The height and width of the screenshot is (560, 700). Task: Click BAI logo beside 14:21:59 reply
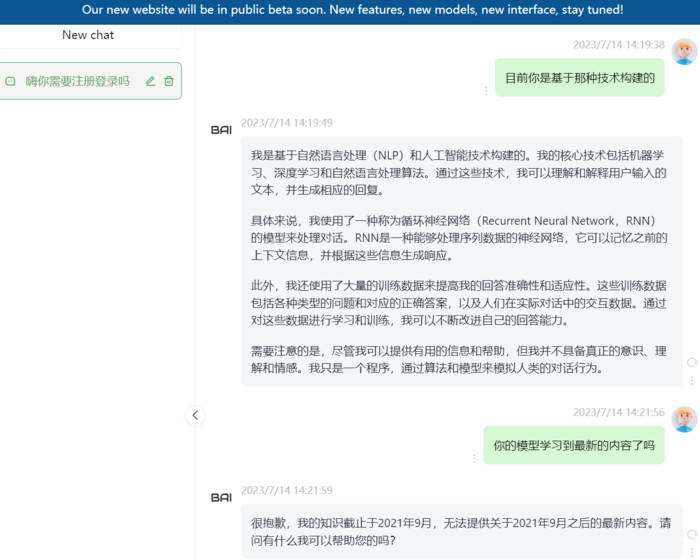[221, 497]
